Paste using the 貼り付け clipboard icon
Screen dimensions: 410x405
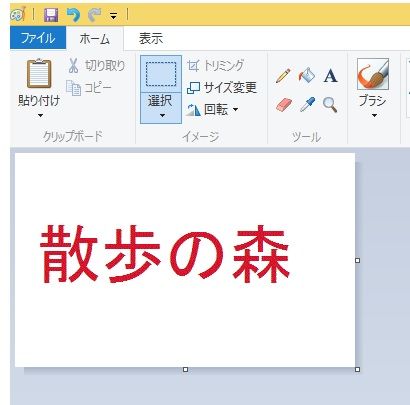tap(39, 73)
